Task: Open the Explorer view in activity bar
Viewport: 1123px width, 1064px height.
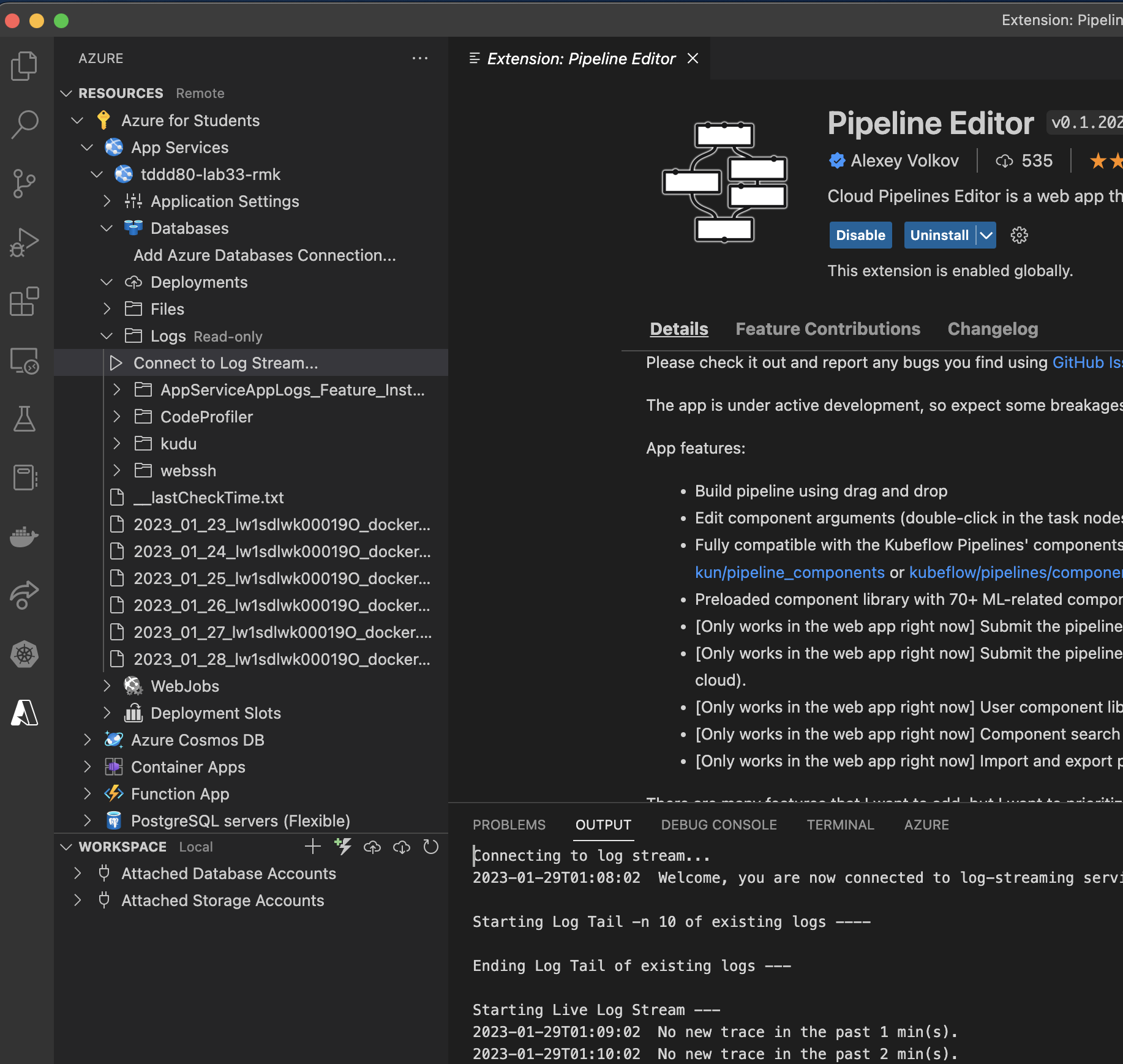Action: coord(24,66)
